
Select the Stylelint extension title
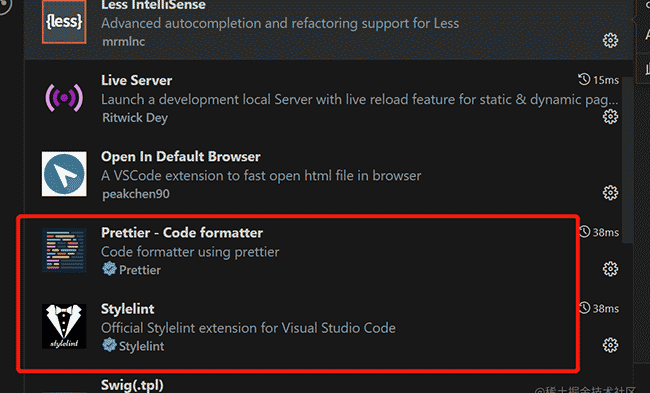128,309
